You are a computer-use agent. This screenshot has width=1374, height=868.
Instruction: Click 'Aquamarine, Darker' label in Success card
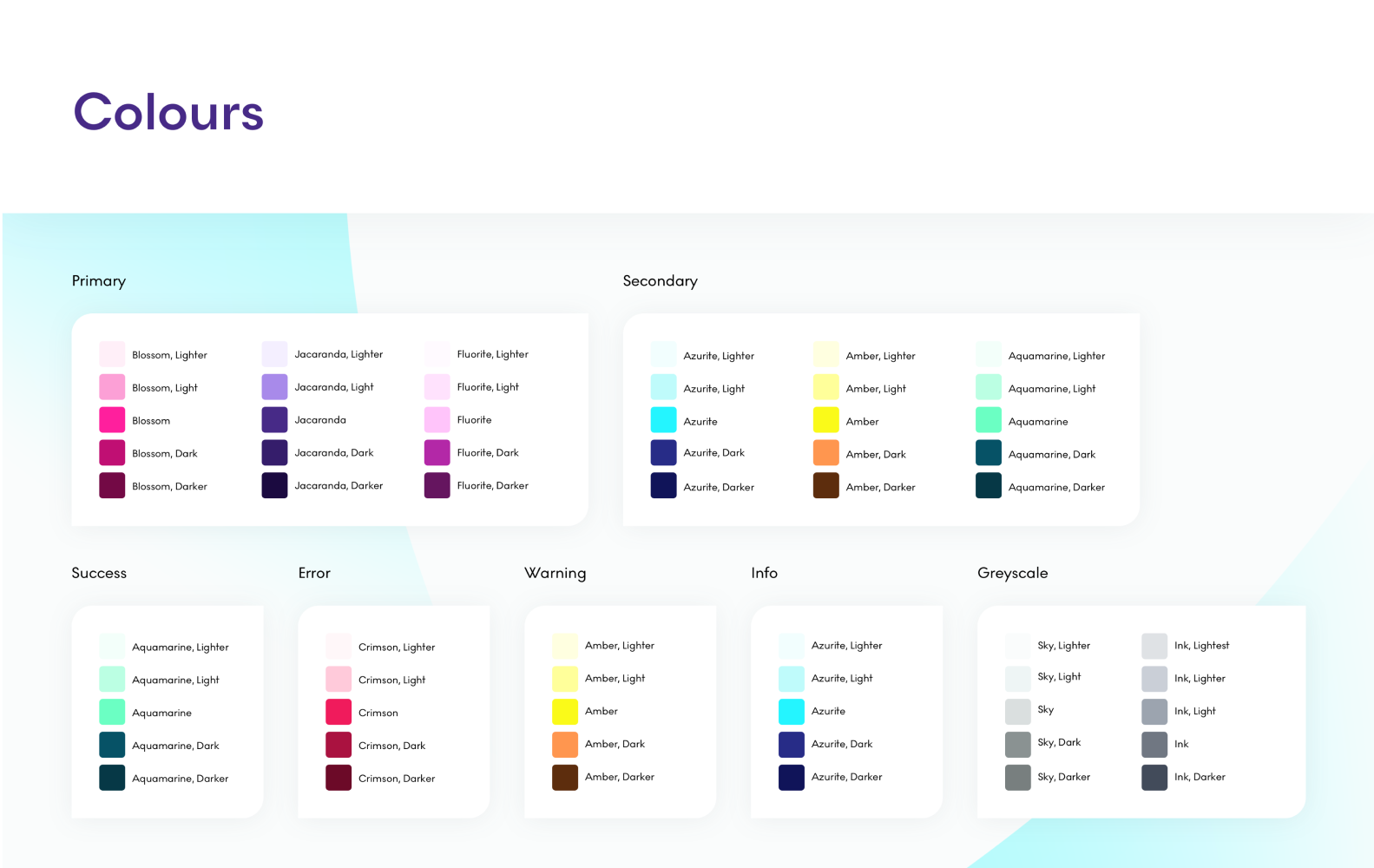tap(181, 779)
